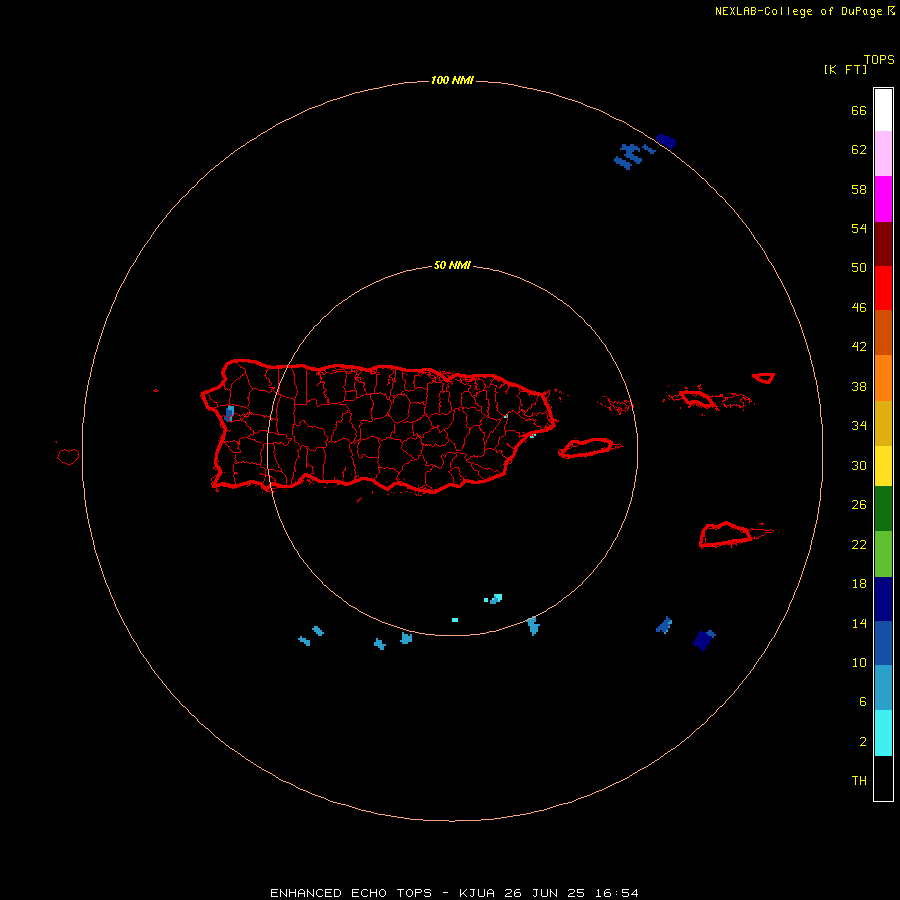Click the orange swatch near 38
Viewport: 900px width, 900px height.
[x=883, y=378]
